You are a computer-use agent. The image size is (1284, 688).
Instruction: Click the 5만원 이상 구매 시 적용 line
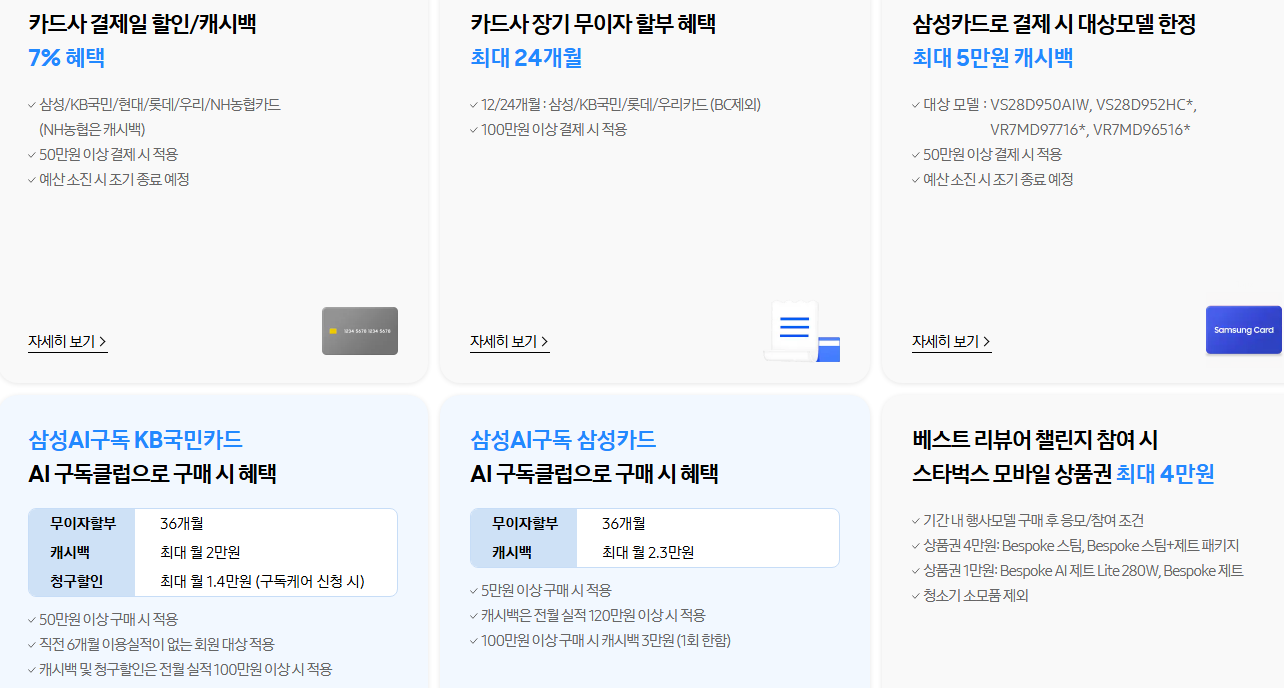click(546, 590)
